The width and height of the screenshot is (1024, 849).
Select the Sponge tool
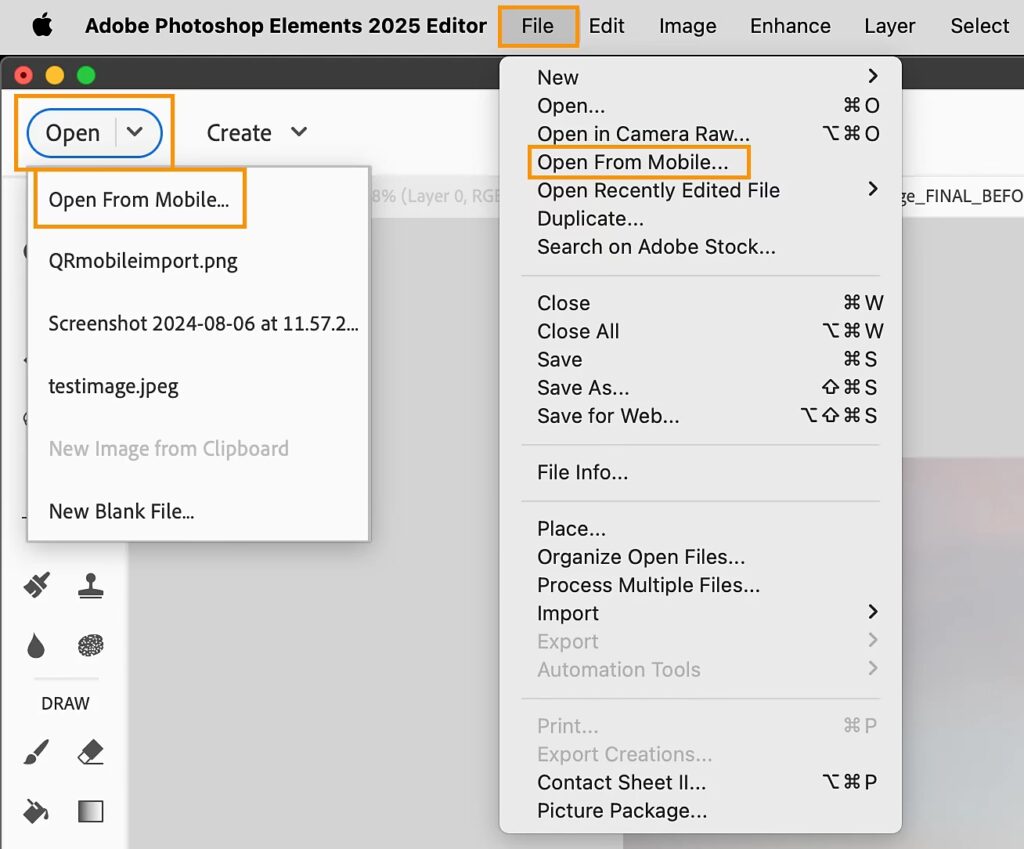[91, 646]
